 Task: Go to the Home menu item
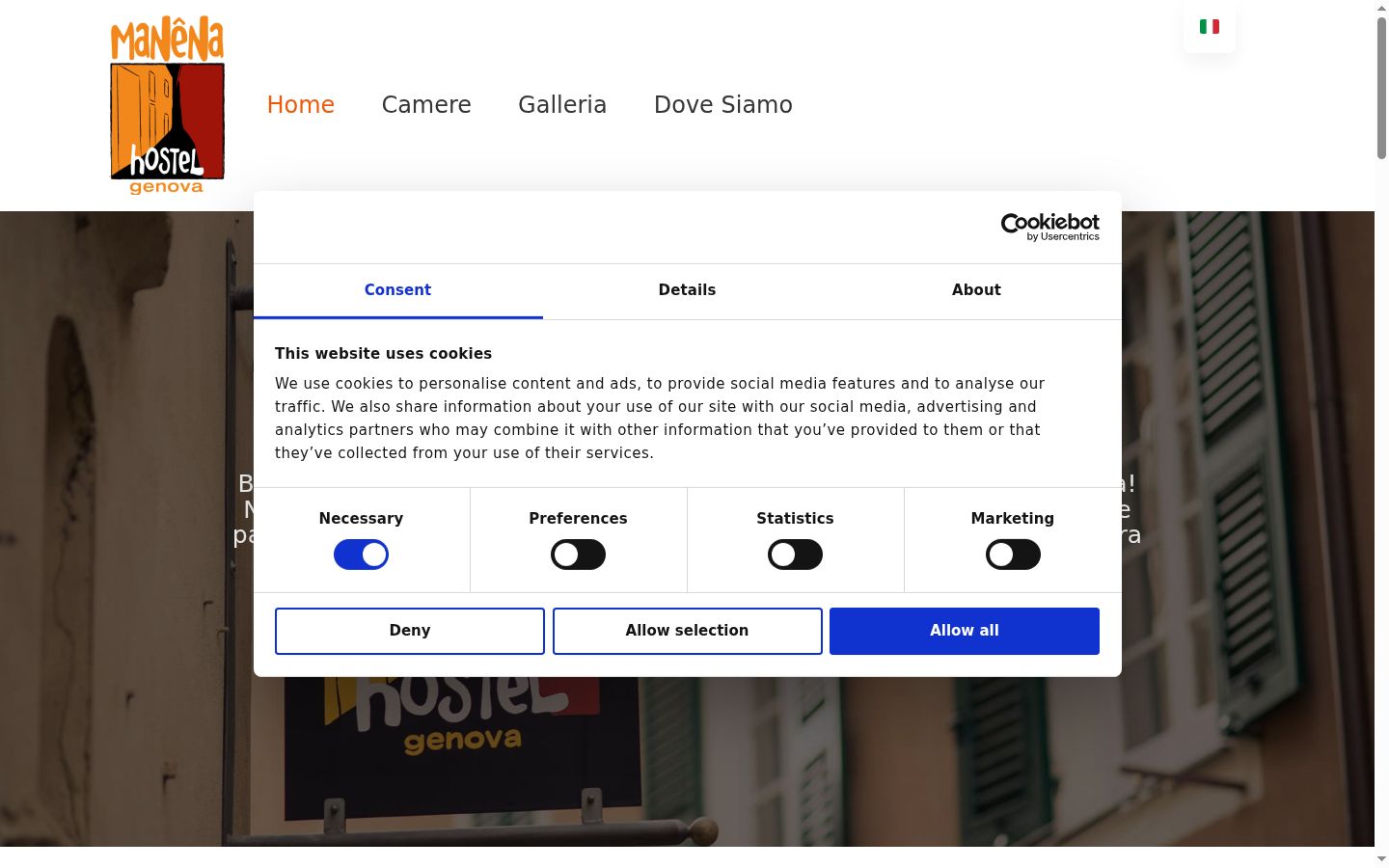click(x=301, y=105)
